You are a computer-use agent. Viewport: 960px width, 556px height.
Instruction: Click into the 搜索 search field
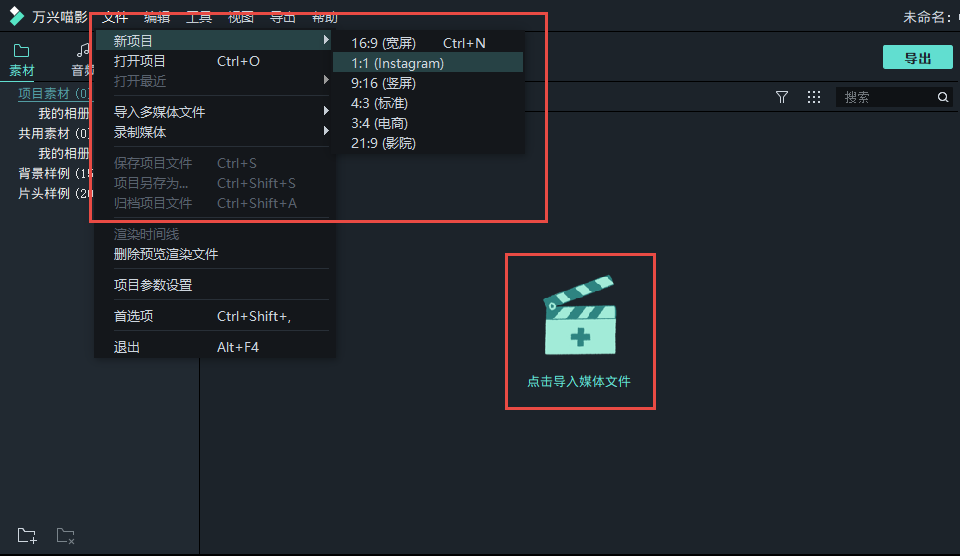pyautogui.click(x=885, y=97)
